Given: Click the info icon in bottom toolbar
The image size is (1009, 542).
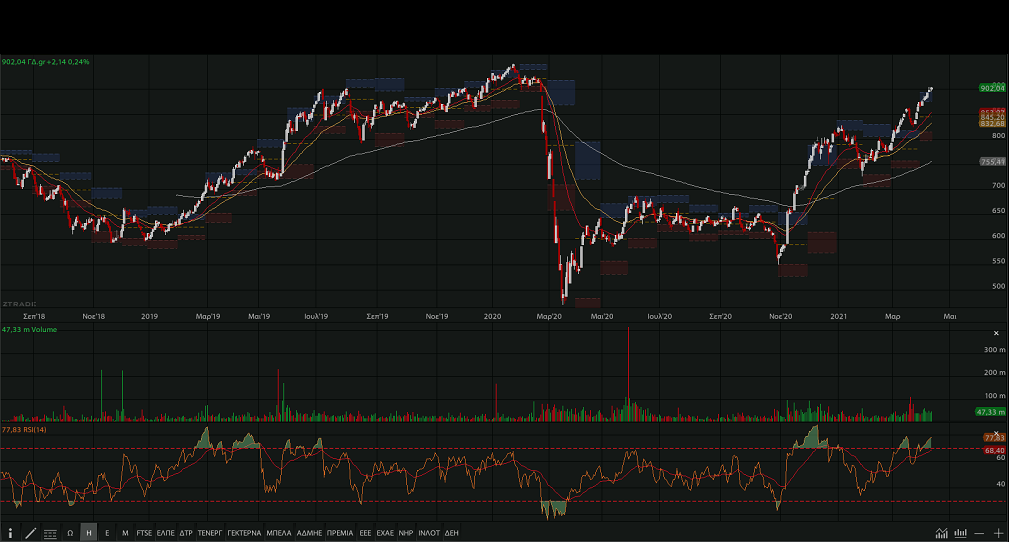Looking at the screenshot, I should [x=11, y=533].
